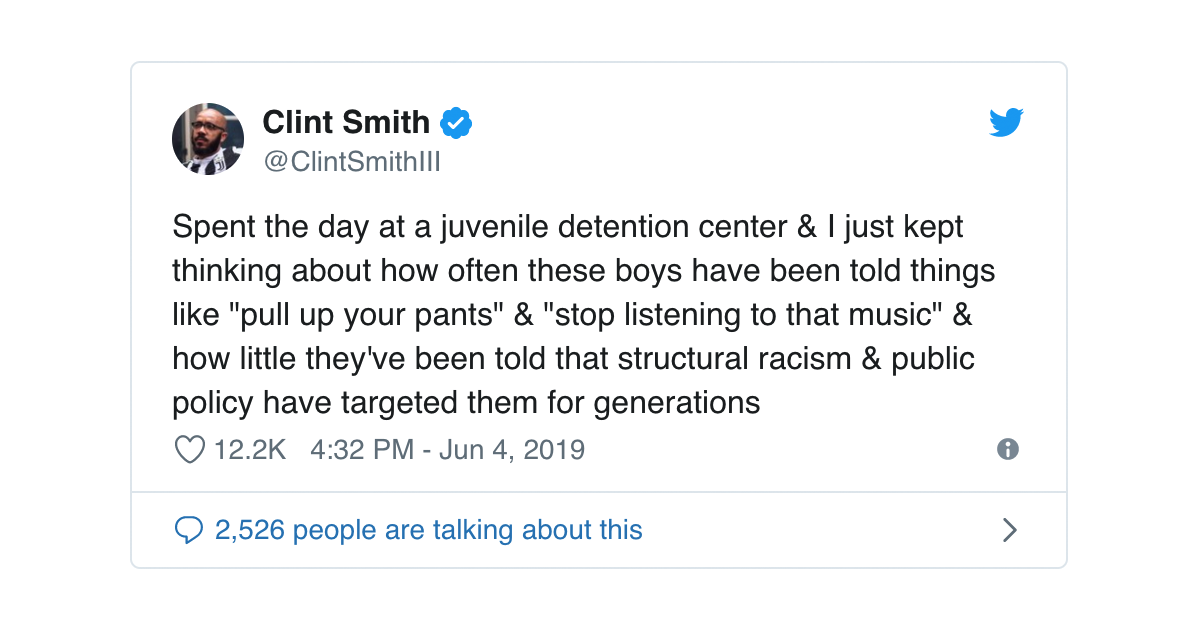Open "2,526 people are talking about this"
The width and height of the screenshot is (1200, 630).
428,529
